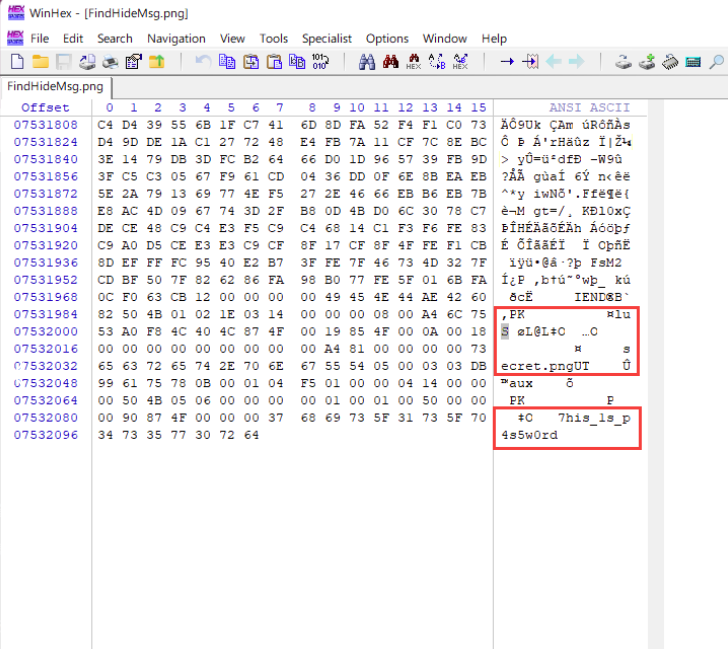The width and height of the screenshot is (728, 649).
Task: Open the Tools menu
Action: pyautogui.click(x=273, y=38)
